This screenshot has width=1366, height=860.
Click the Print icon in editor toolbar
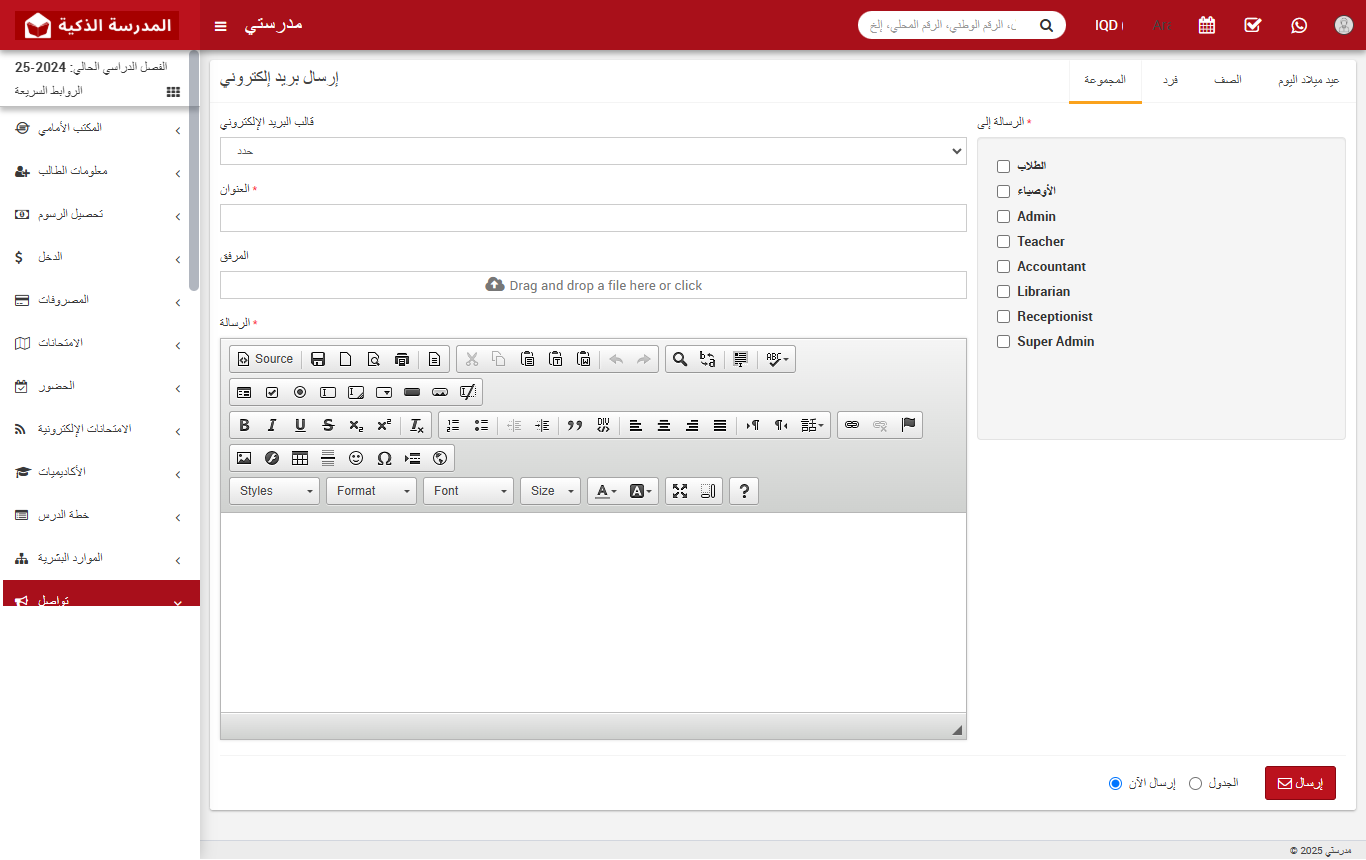402,359
